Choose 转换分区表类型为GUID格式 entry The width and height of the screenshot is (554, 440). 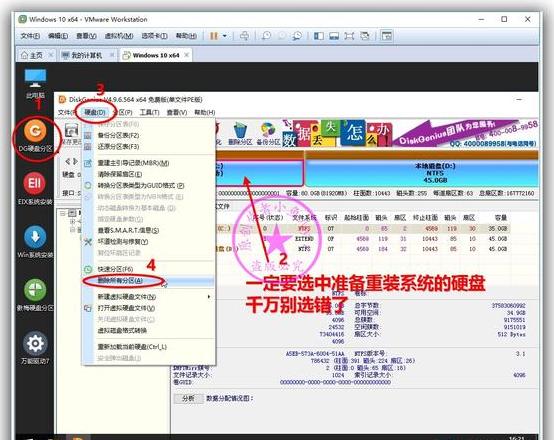[x=148, y=186]
